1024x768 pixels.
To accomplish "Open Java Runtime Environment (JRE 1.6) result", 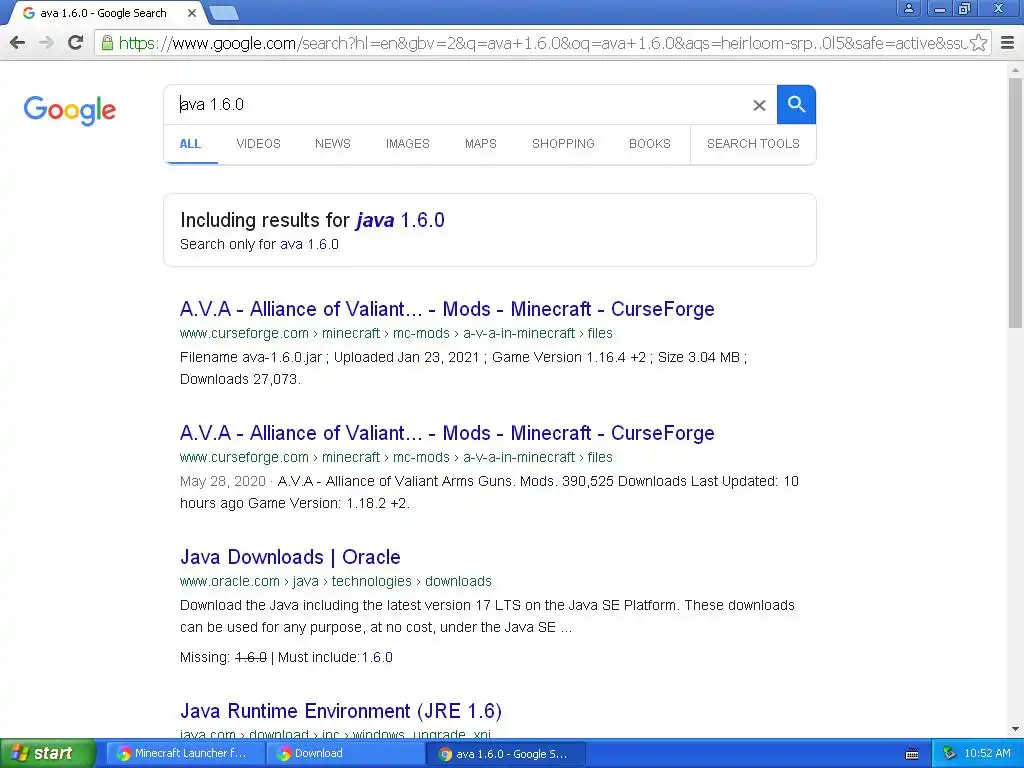I will tap(341, 711).
